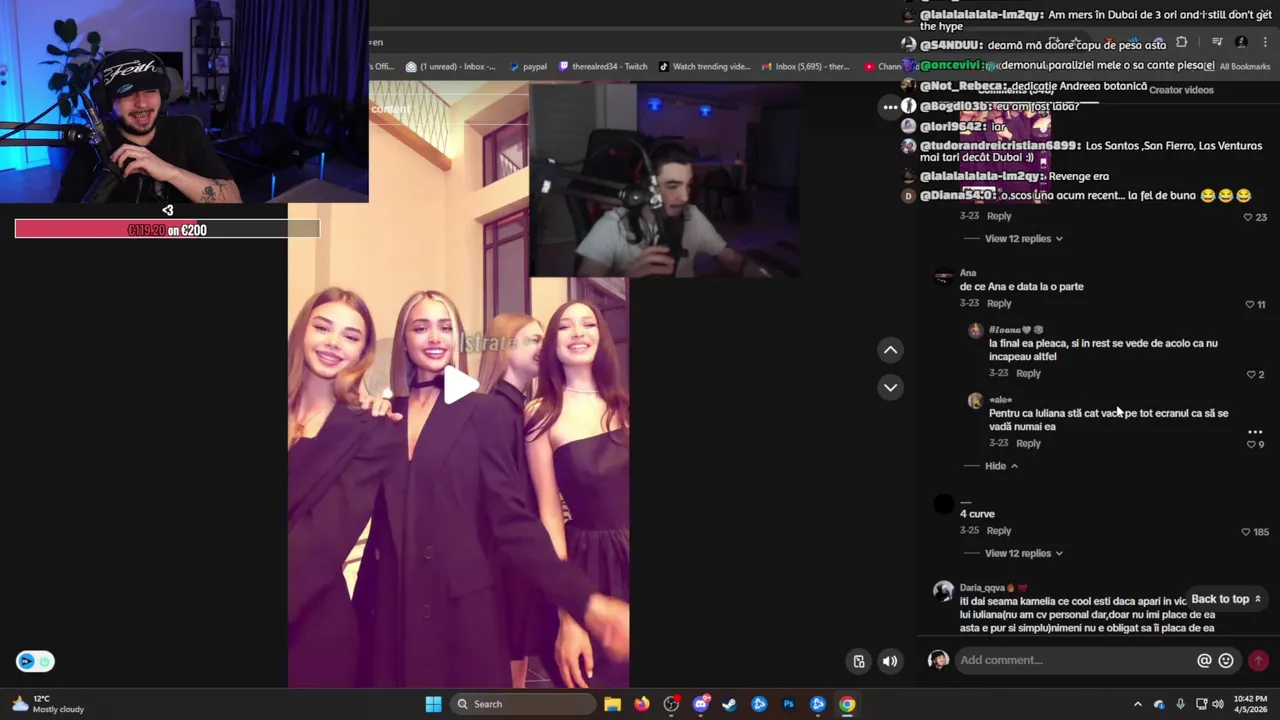Reply to the 4 curve comment
Viewport: 1280px width, 720px height.
coord(999,531)
